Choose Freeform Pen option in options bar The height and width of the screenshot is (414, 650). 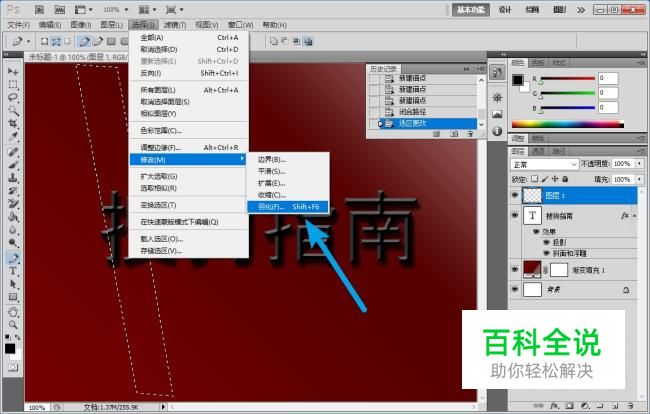pyautogui.click(x=98, y=41)
